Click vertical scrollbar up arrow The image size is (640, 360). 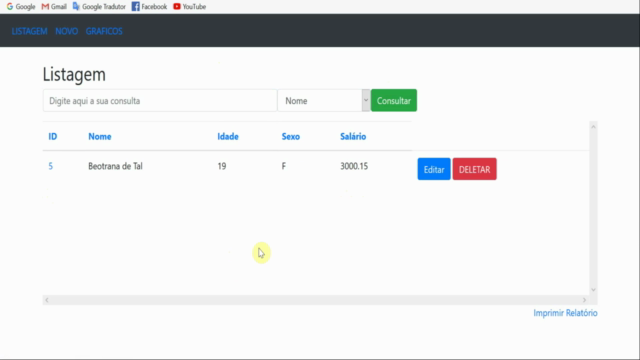[593, 127]
